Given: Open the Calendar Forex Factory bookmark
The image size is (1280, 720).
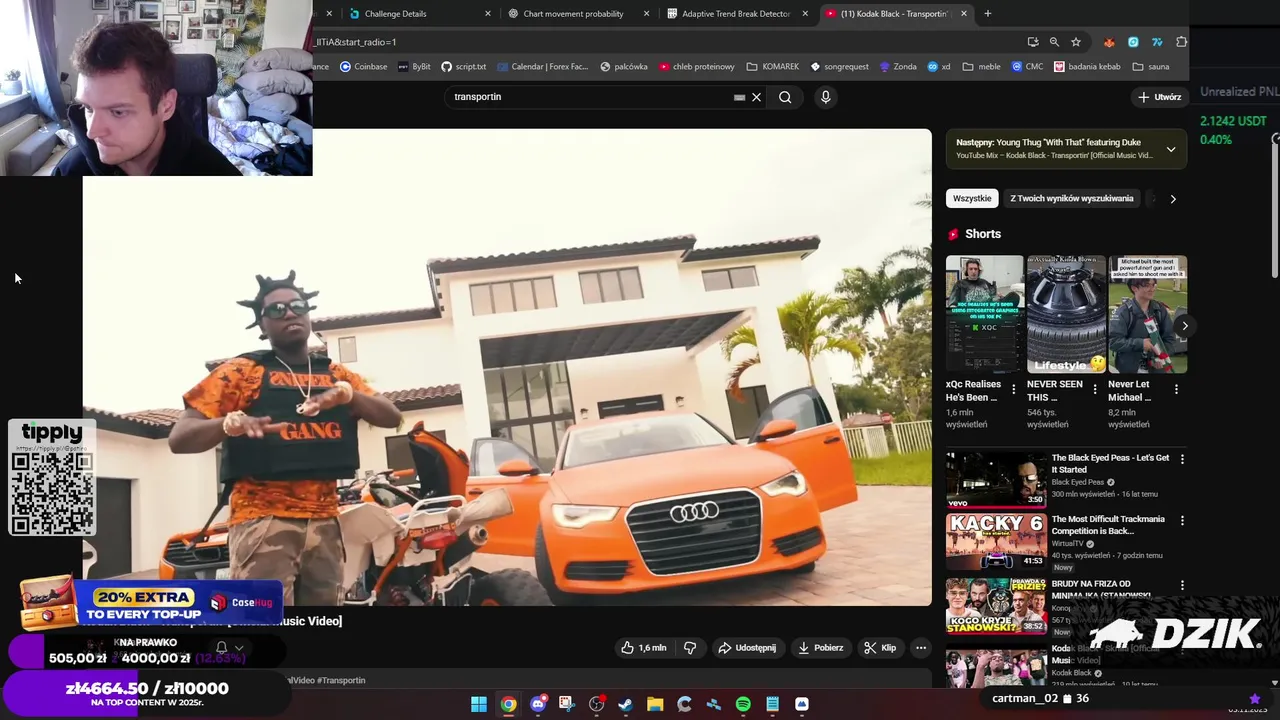Looking at the screenshot, I should (542, 67).
